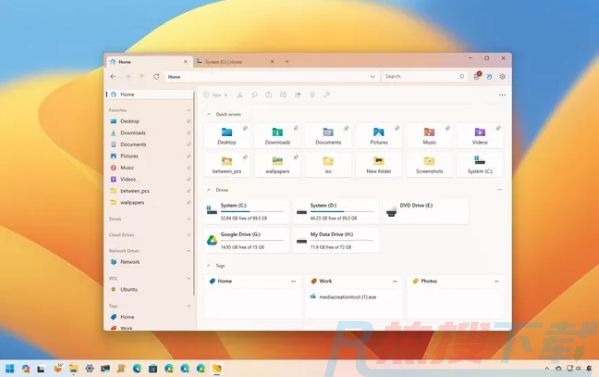The width and height of the screenshot is (599, 377).
Task: Open the toolbar three-dots overflow menu
Action: tap(502, 95)
